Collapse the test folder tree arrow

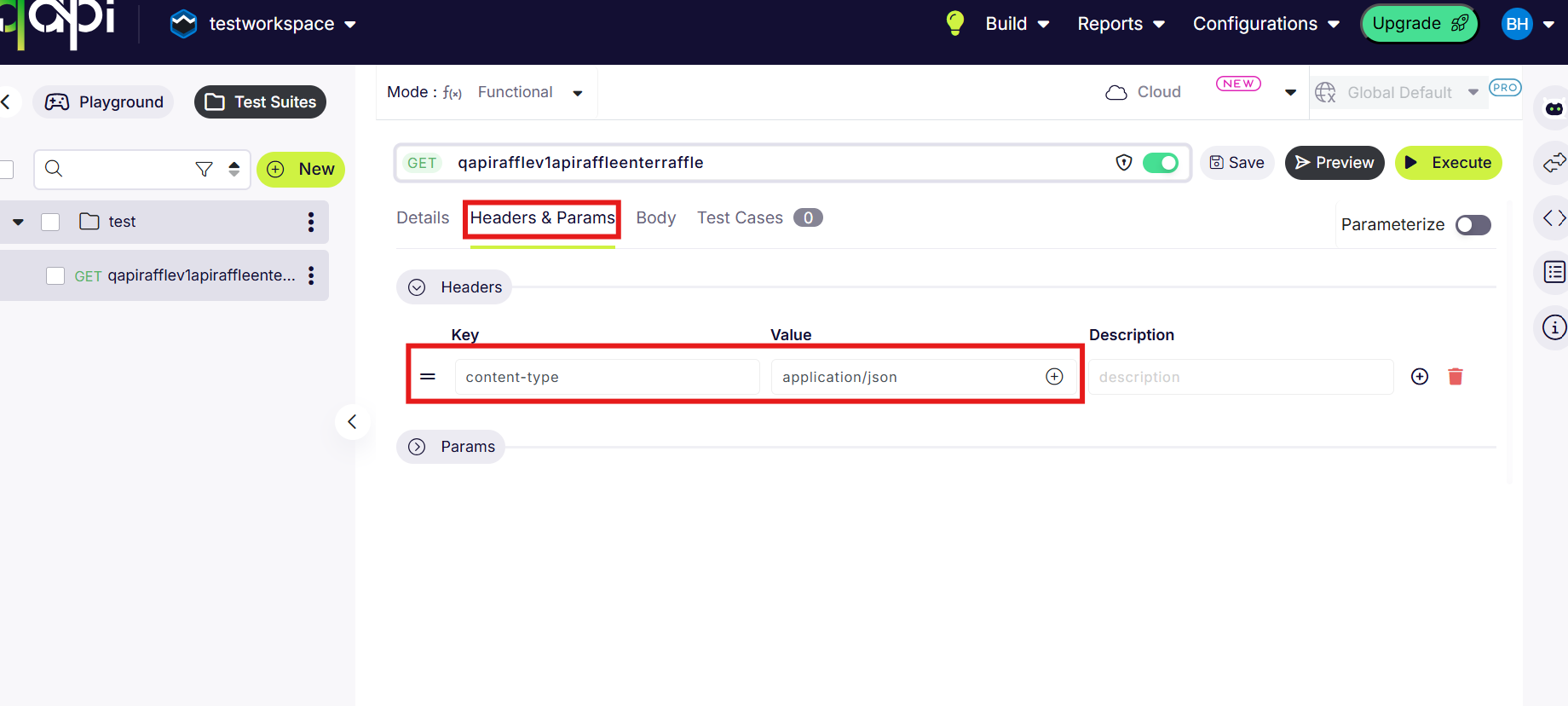click(18, 222)
